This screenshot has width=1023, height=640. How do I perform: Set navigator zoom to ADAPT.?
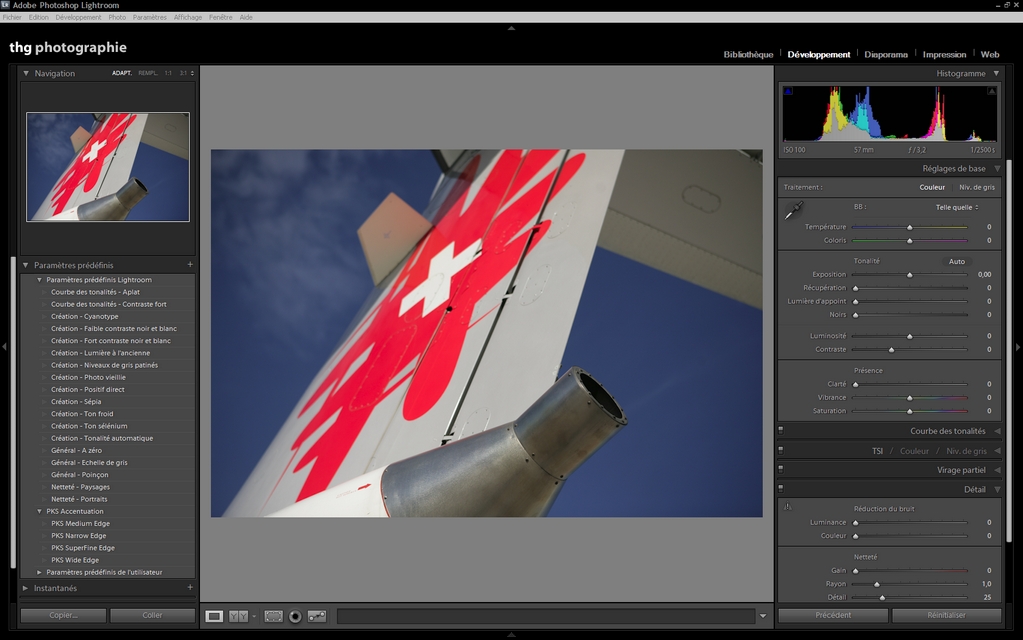(x=121, y=73)
